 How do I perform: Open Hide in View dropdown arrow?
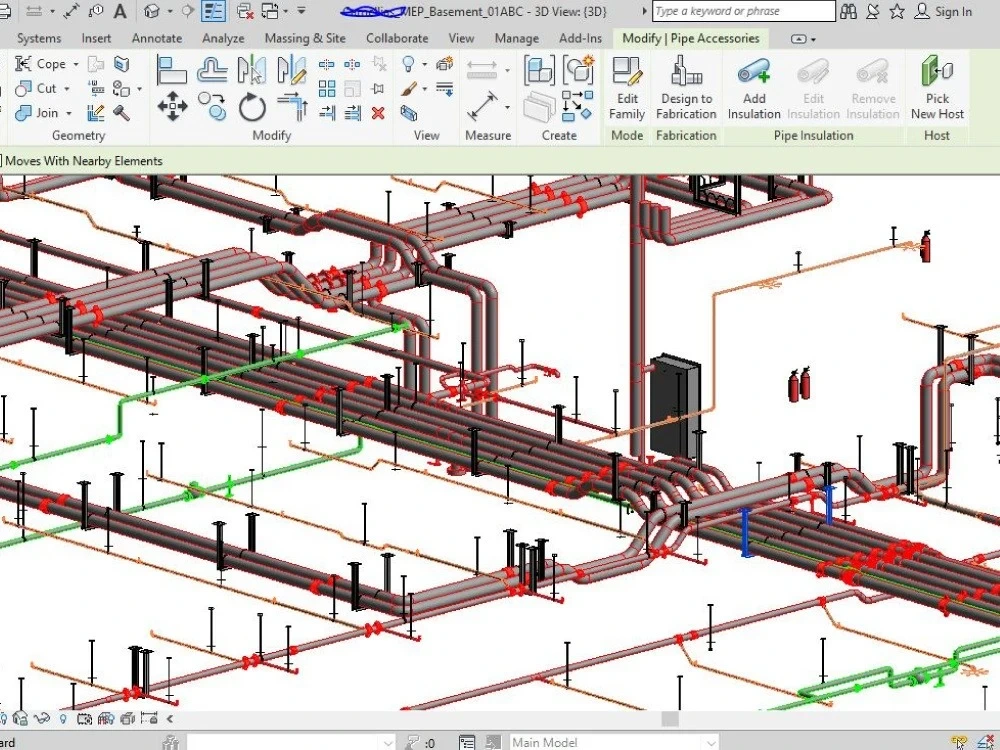tap(425, 64)
